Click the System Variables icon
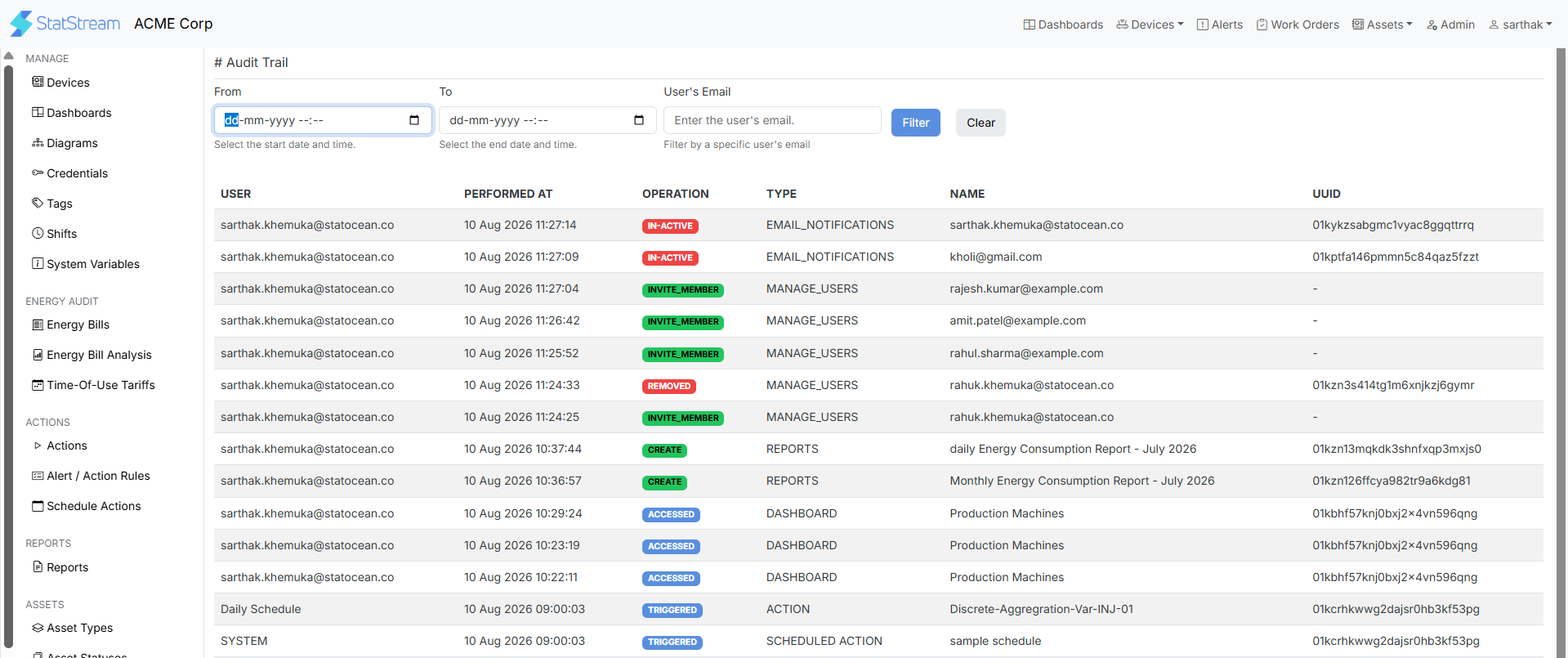This screenshot has width=1568, height=658. (x=38, y=263)
